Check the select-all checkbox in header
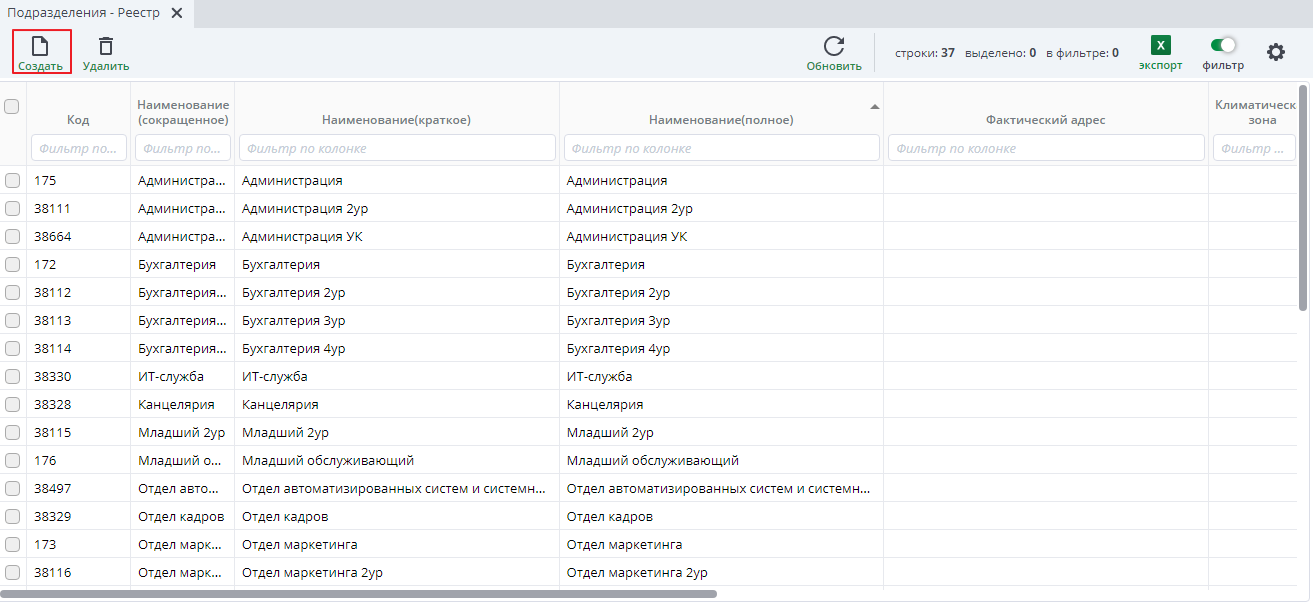Viewport: 1315px width, 603px height. (x=12, y=106)
